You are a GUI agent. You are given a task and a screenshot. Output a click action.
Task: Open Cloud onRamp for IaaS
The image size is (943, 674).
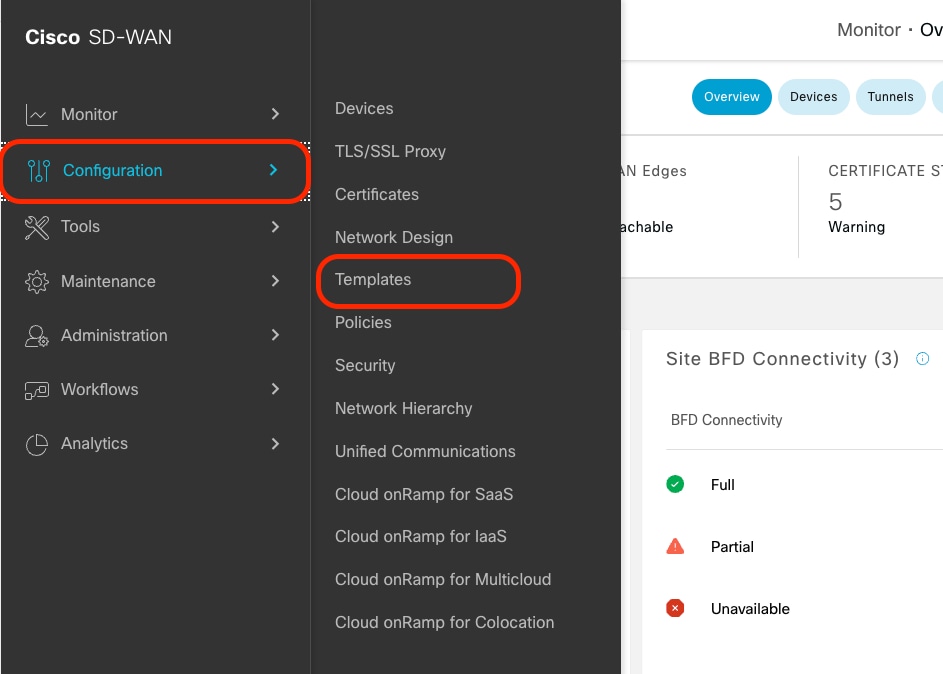coord(421,536)
